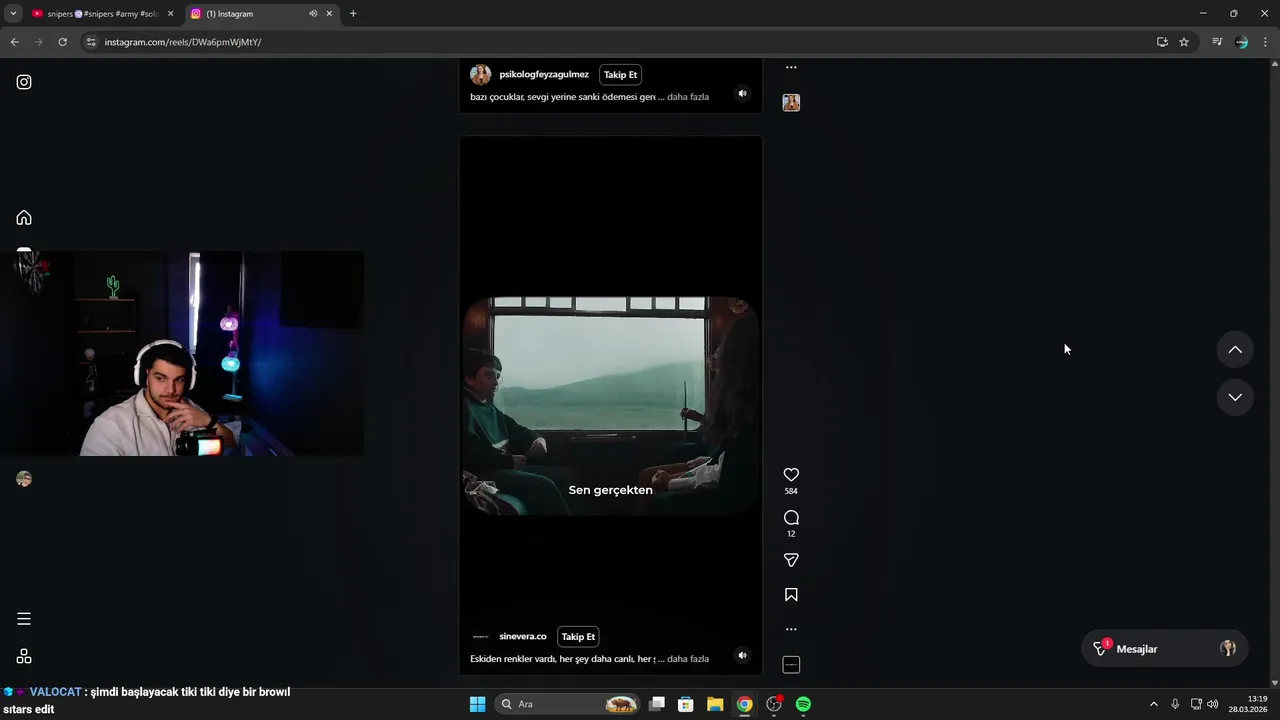Open the hamburger More menu in sidebar
This screenshot has width=1280, height=720.
24,619
